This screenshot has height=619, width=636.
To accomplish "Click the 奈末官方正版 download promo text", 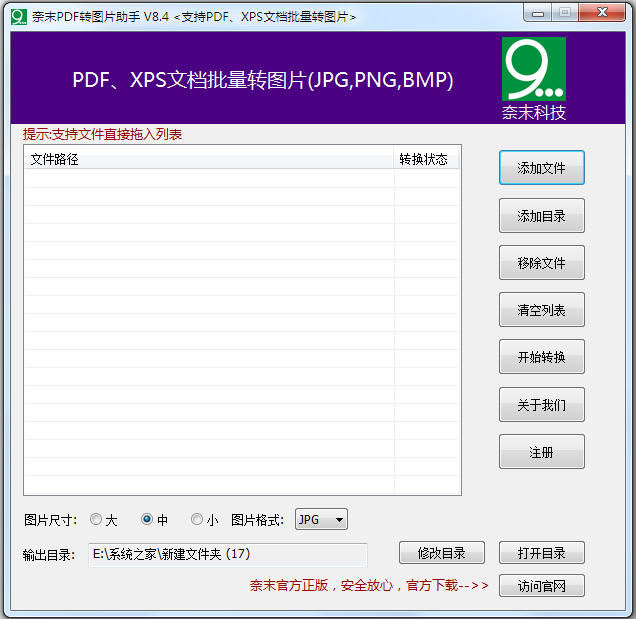I will click(369, 585).
